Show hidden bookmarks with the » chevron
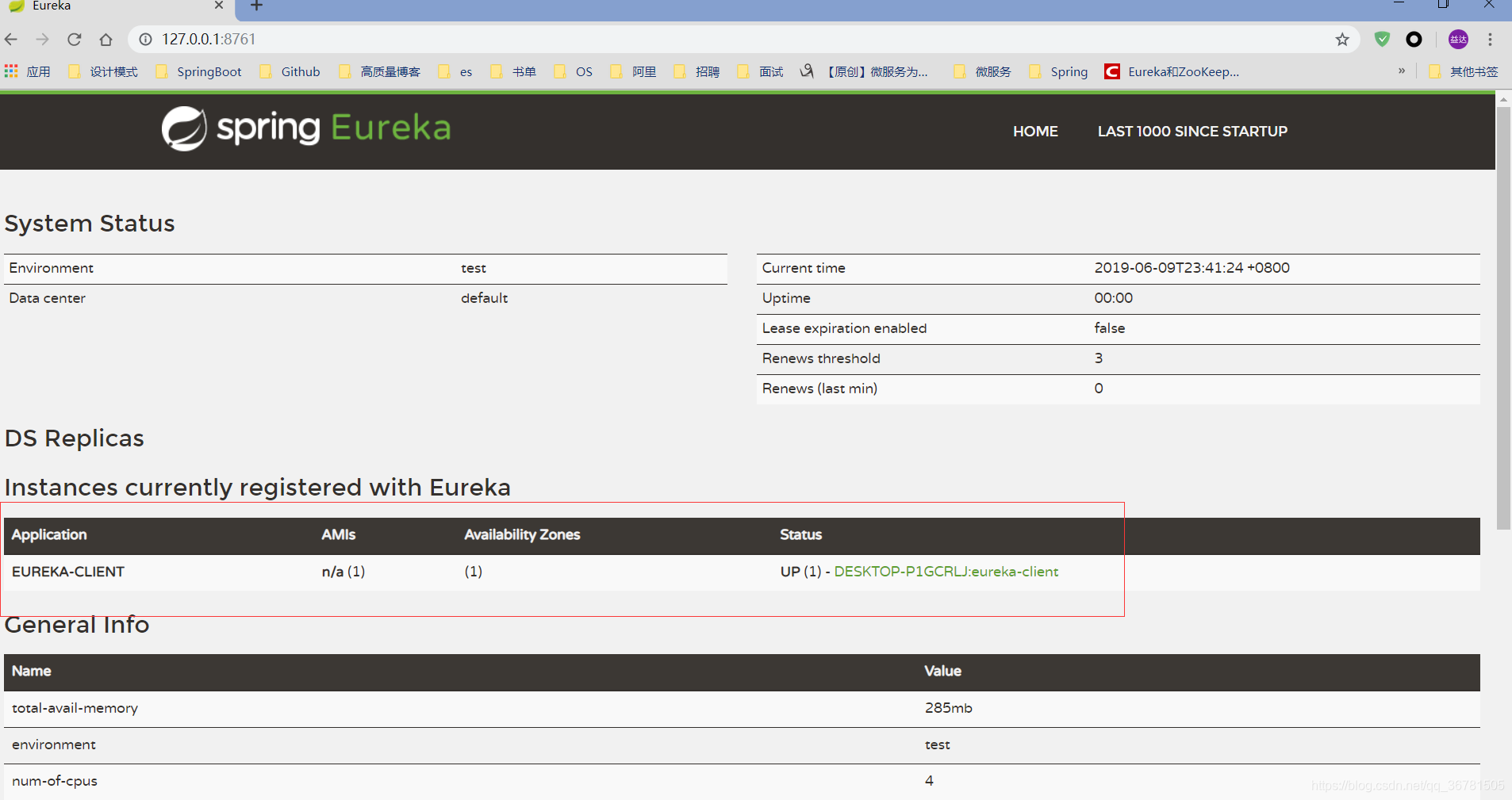 tap(1402, 71)
